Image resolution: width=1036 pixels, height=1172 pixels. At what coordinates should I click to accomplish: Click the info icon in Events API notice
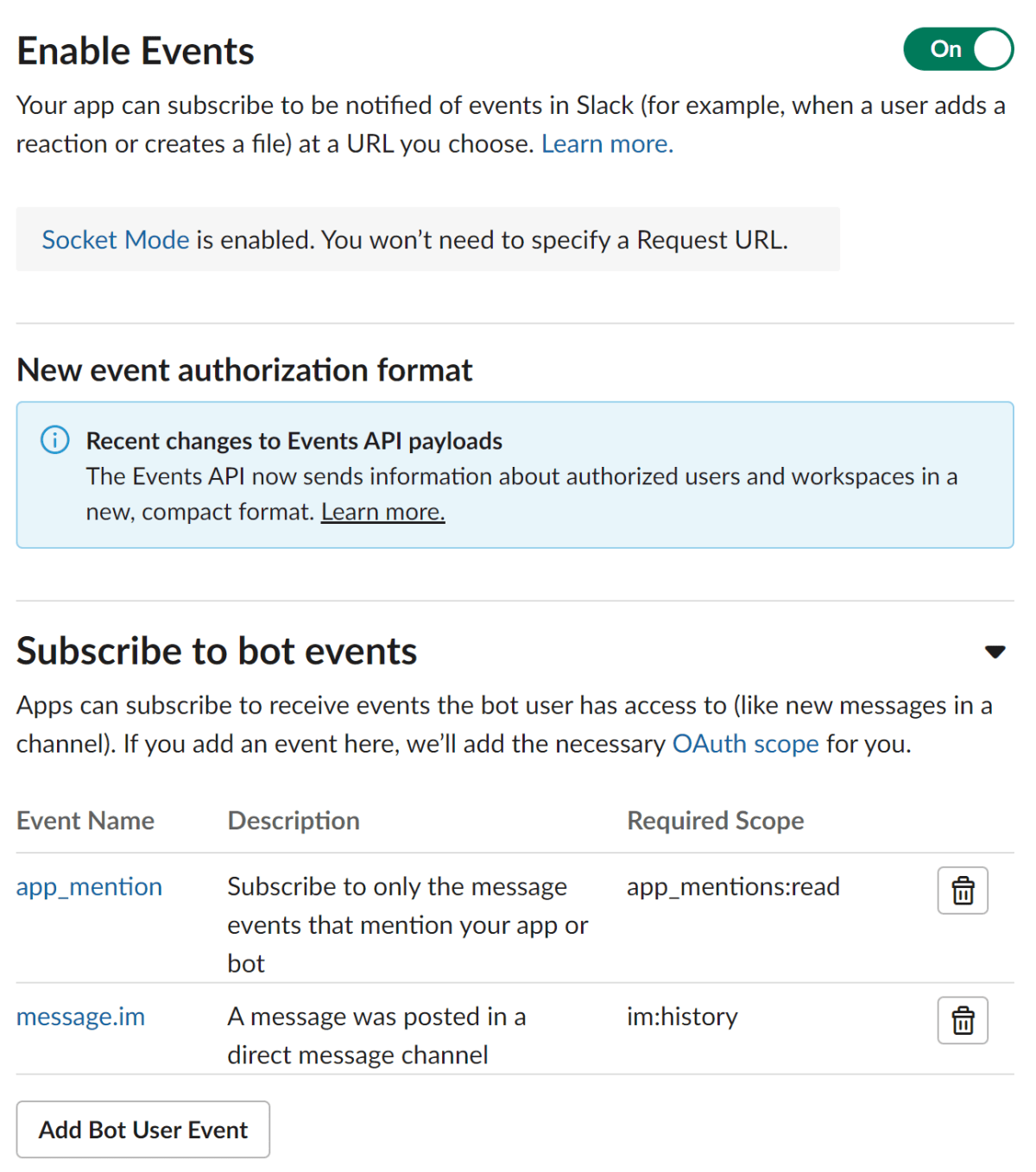(55, 440)
